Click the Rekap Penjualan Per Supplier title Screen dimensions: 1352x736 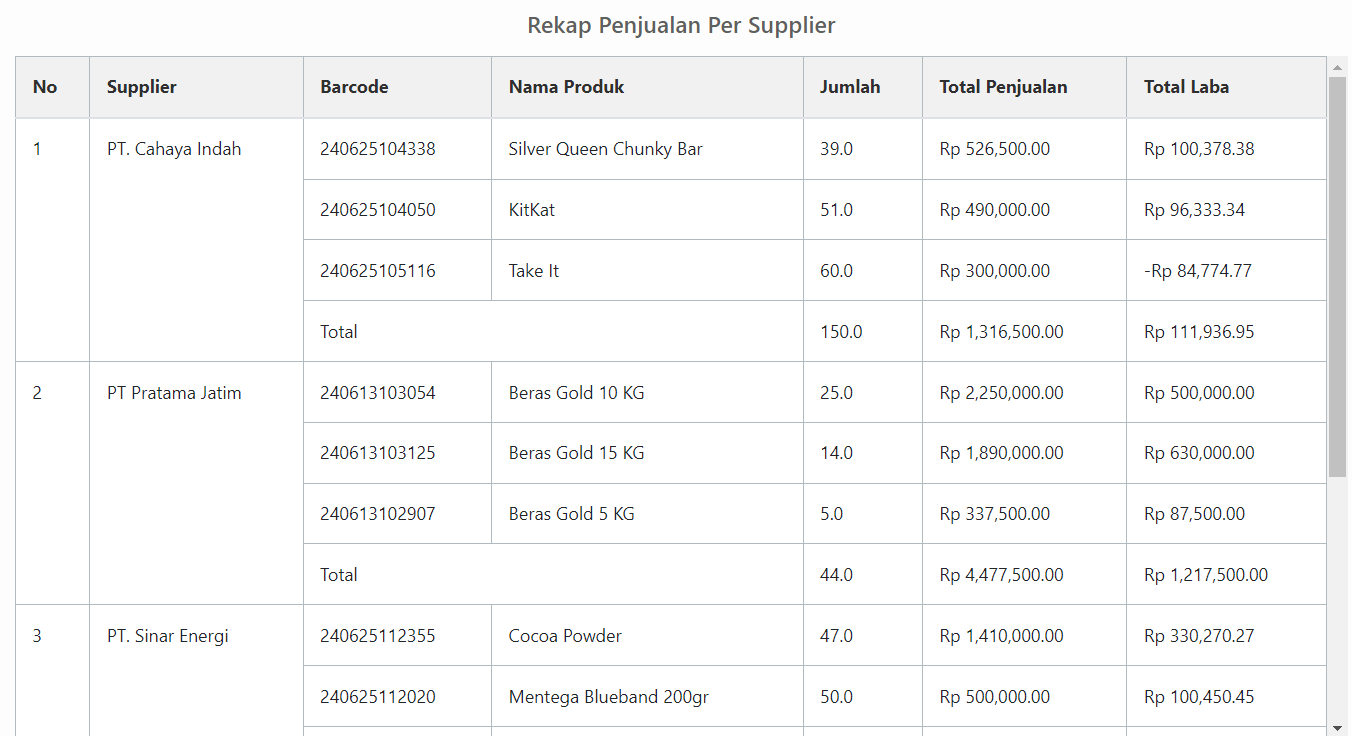click(681, 25)
